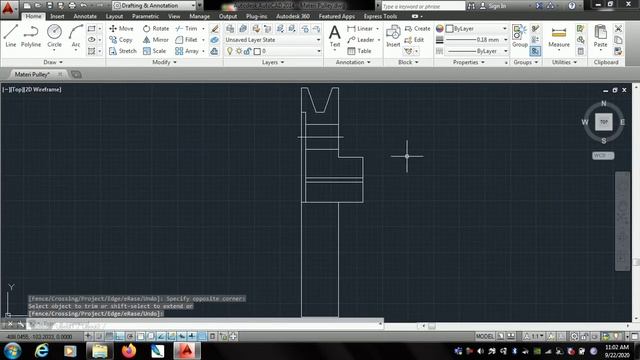640x360 pixels.
Task: Click the Stretch tool
Action: click(123, 51)
